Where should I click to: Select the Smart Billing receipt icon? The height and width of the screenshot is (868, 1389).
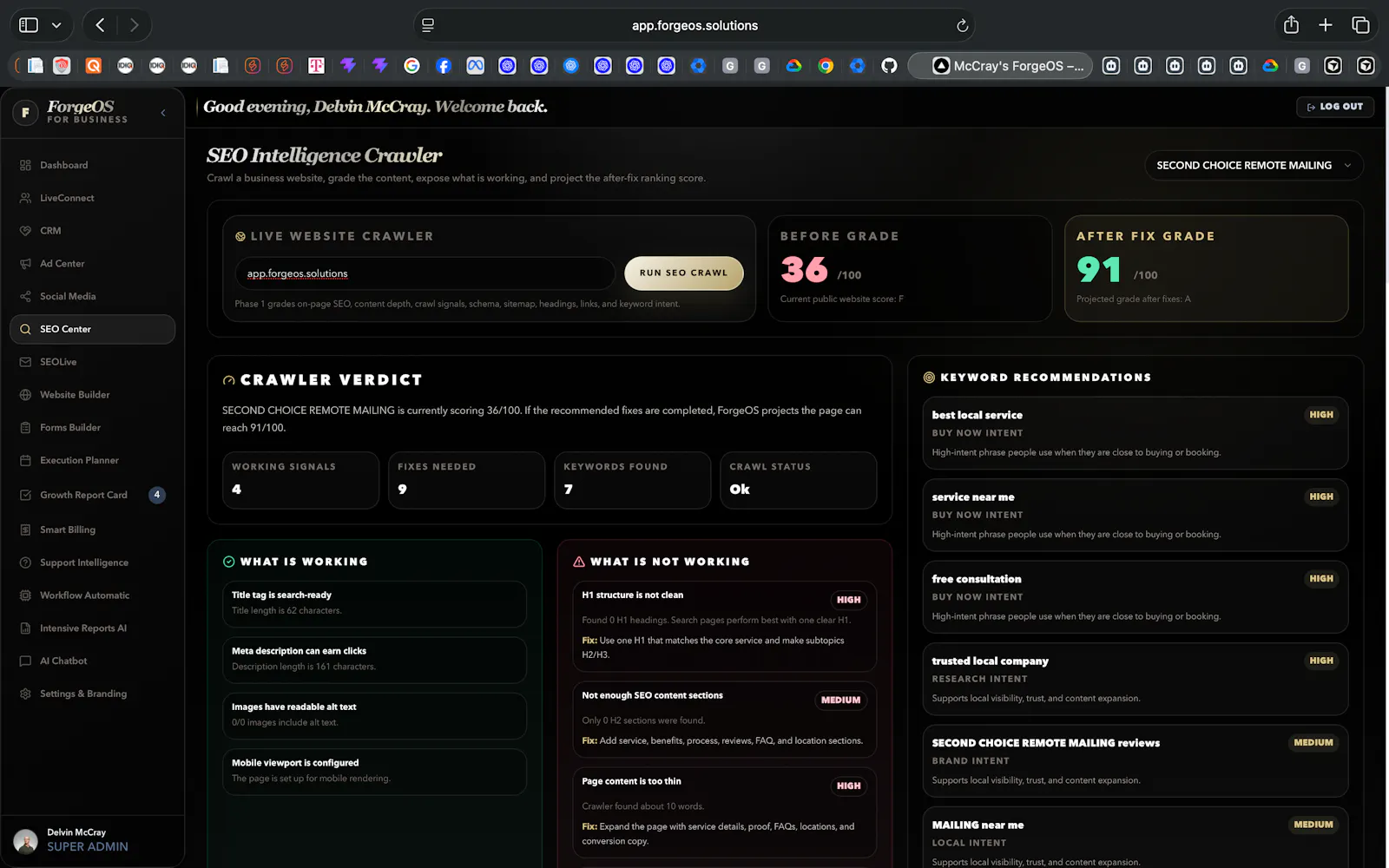pos(25,529)
